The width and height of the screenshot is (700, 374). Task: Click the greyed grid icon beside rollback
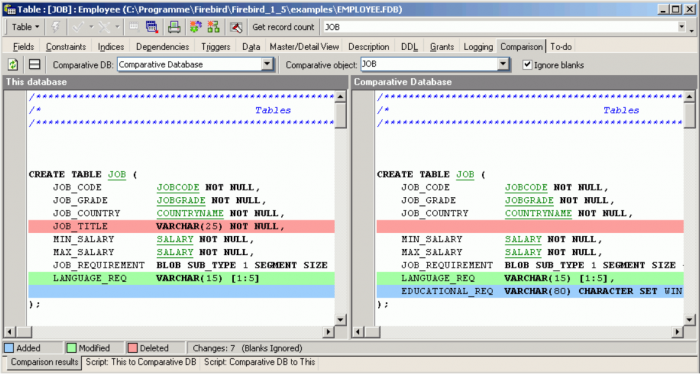point(133,27)
